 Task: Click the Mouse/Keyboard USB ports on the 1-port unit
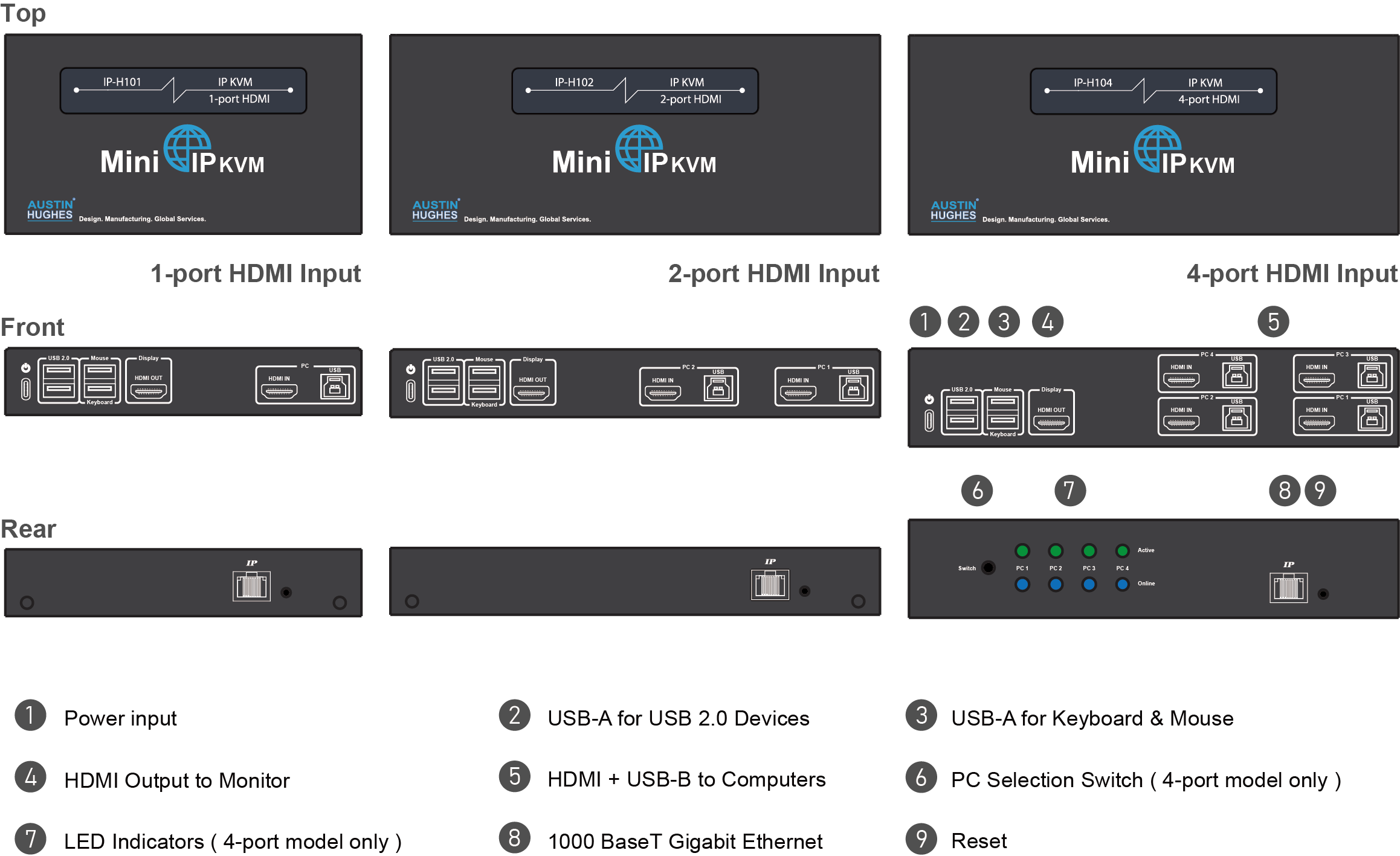pyautogui.click(x=100, y=380)
